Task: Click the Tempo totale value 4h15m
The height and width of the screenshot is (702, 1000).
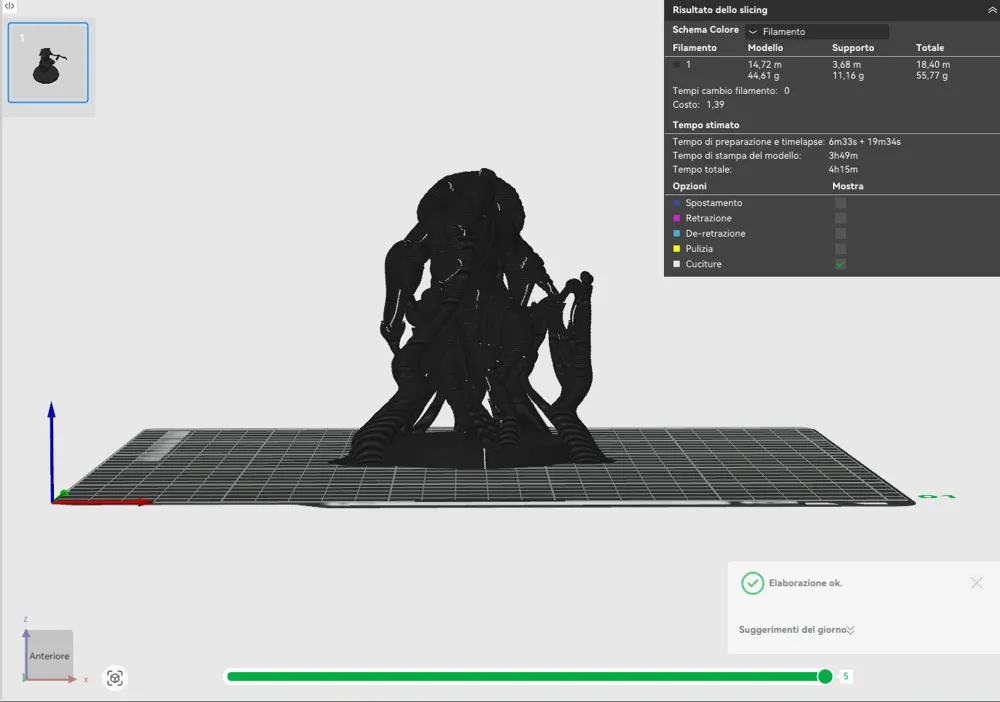Action: click(843, 170)
